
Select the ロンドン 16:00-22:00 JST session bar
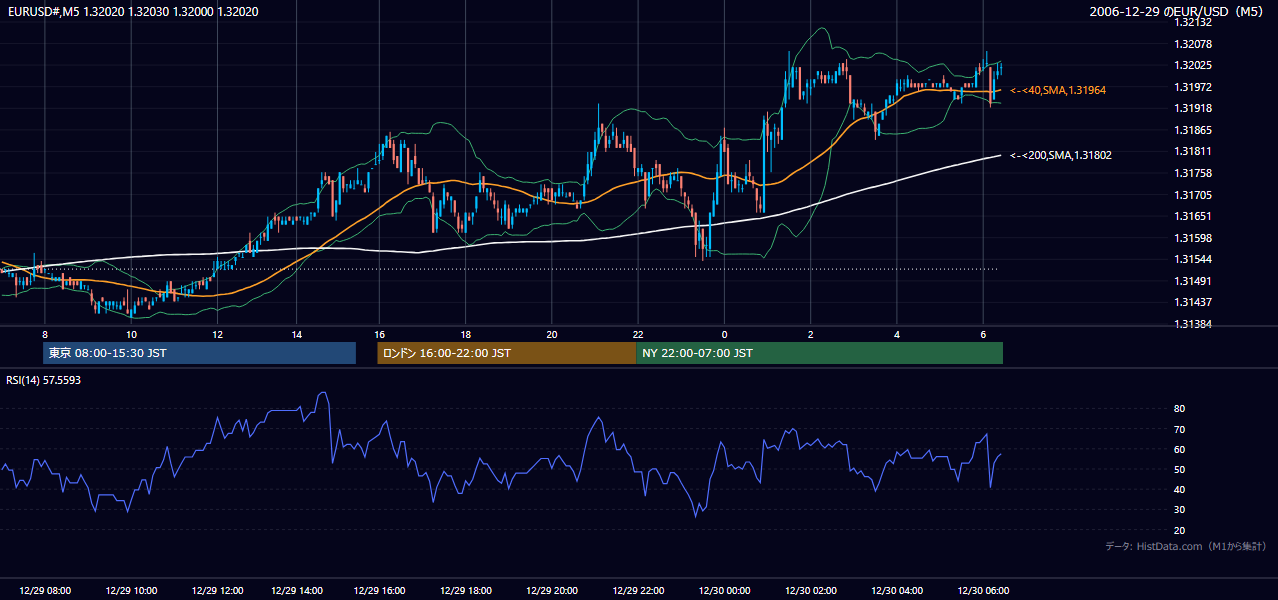[506, 353]
